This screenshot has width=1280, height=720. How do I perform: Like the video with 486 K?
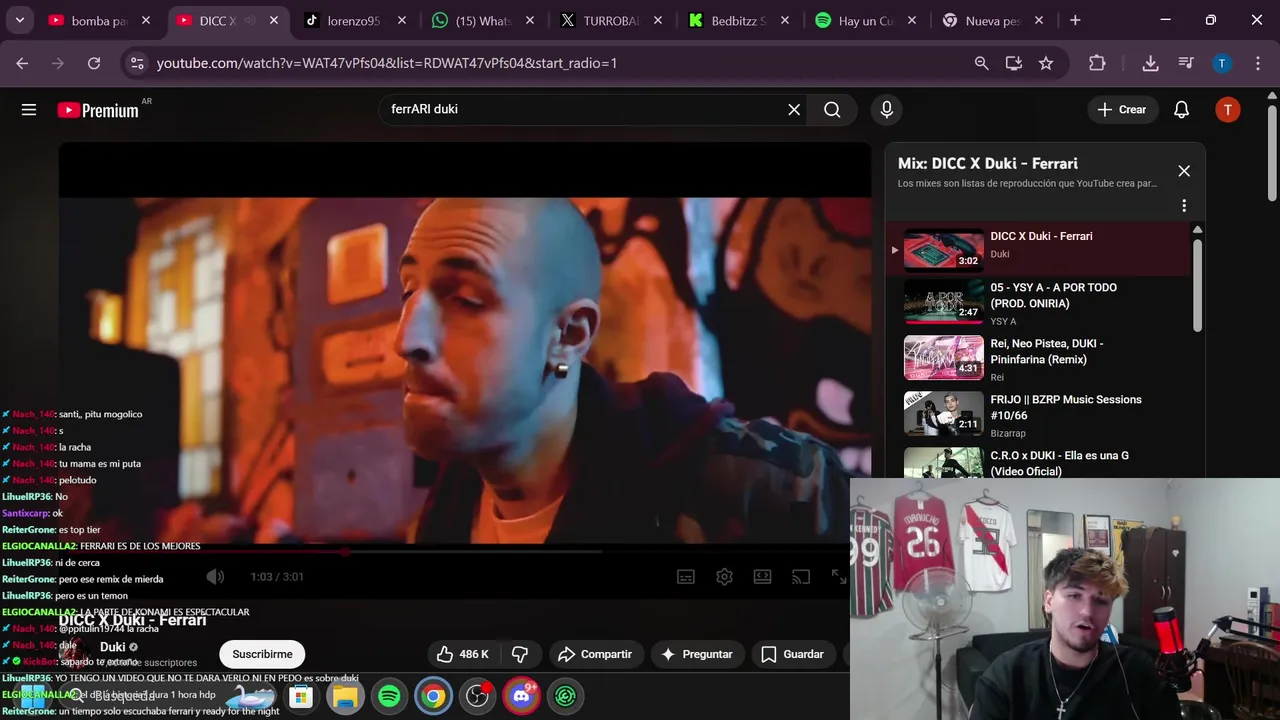[x=463, y=654]
